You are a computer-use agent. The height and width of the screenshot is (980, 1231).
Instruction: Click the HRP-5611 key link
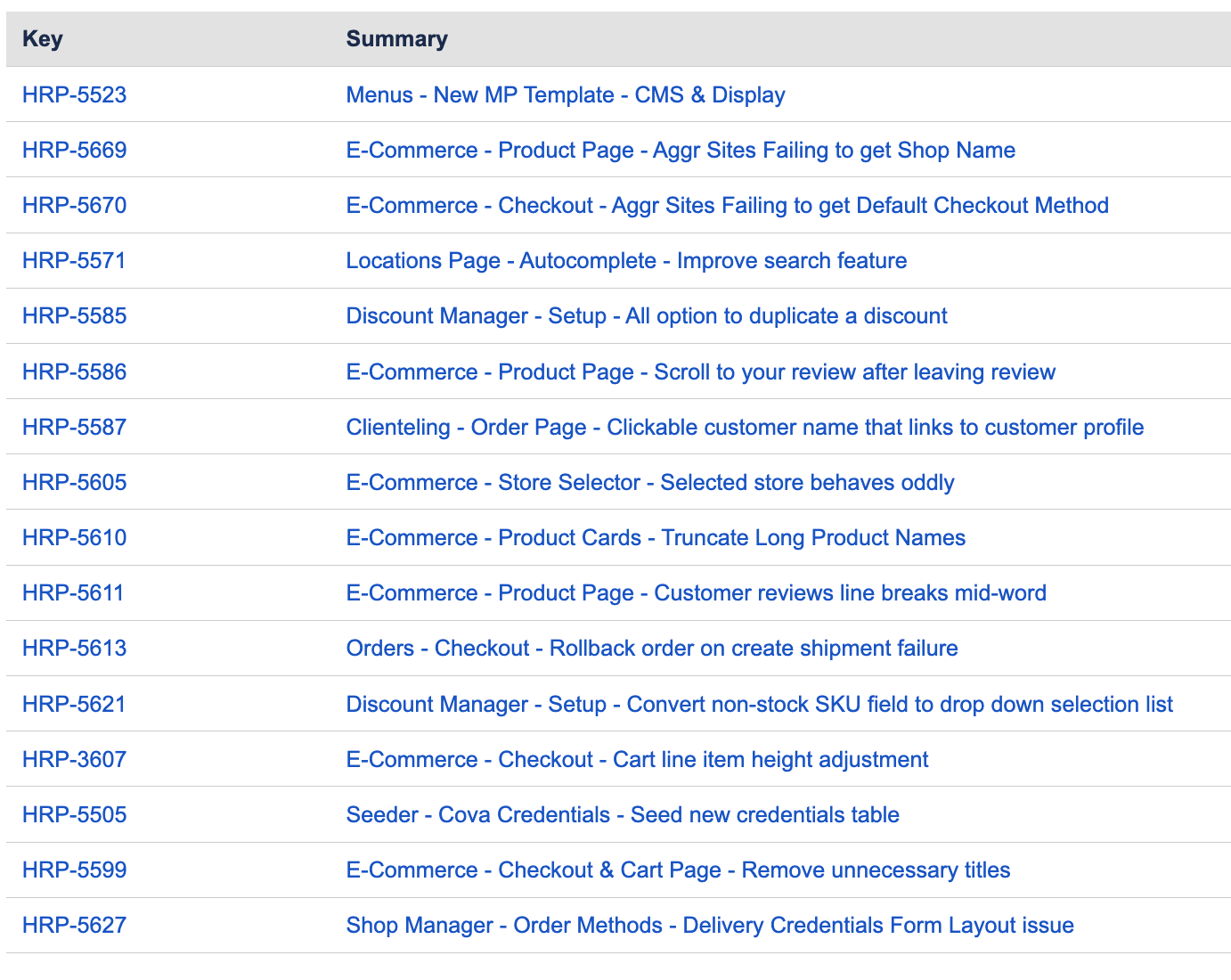[x=72, y=592]
